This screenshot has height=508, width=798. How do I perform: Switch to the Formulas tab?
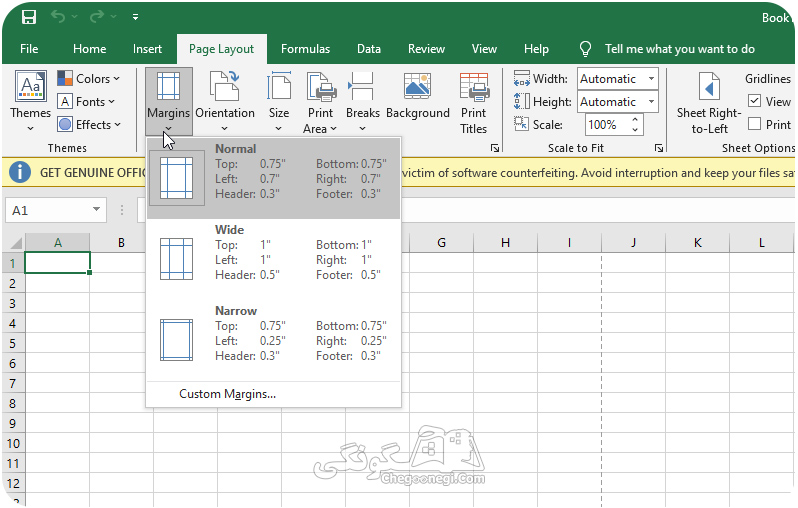[x=305, y=49]
